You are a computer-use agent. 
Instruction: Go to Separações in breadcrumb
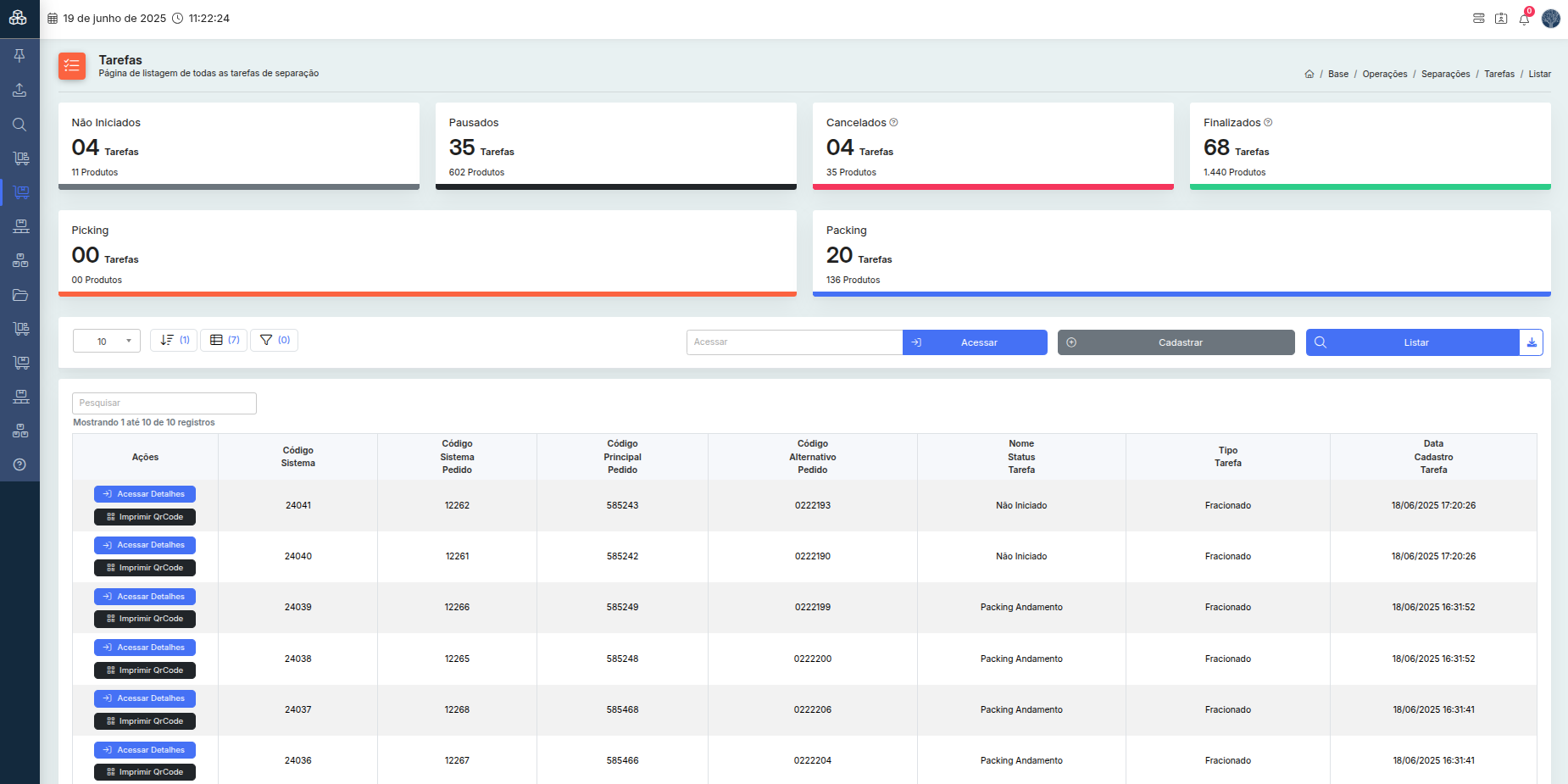[1445, 75]
